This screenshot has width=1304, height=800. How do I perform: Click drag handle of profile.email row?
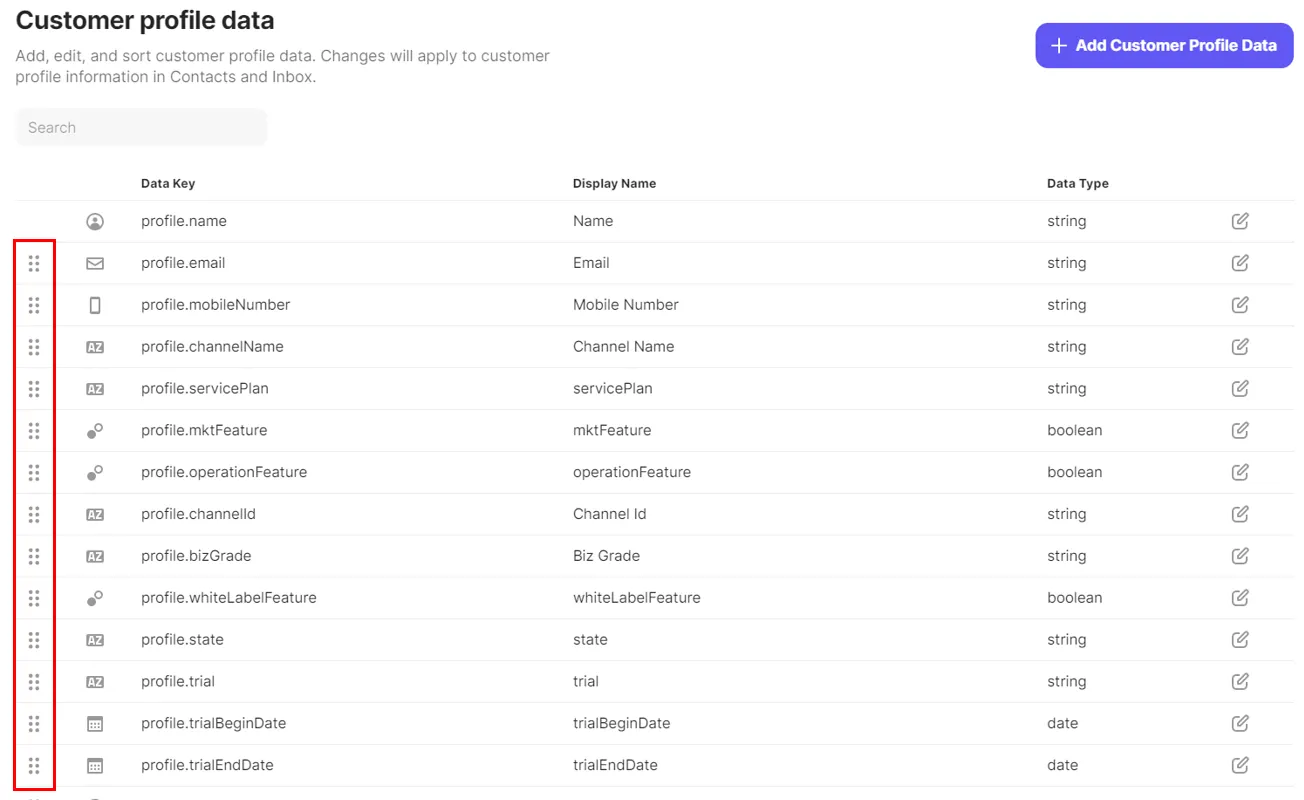point(34,263)
